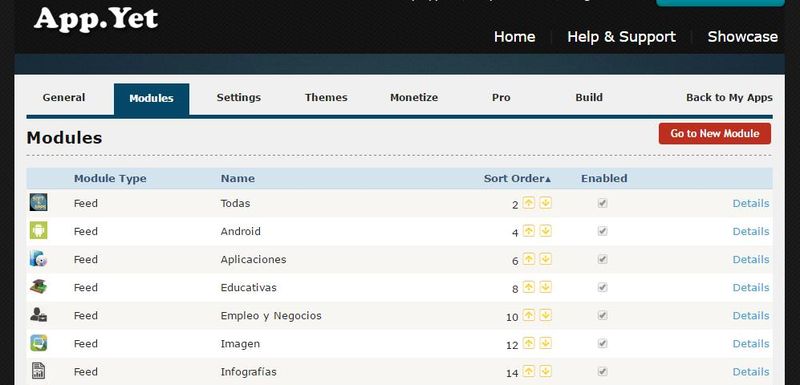Image resolution: width=800 pixels, height=385 pixels.
Task: Open the General tab
Action: tap(64, 97)
